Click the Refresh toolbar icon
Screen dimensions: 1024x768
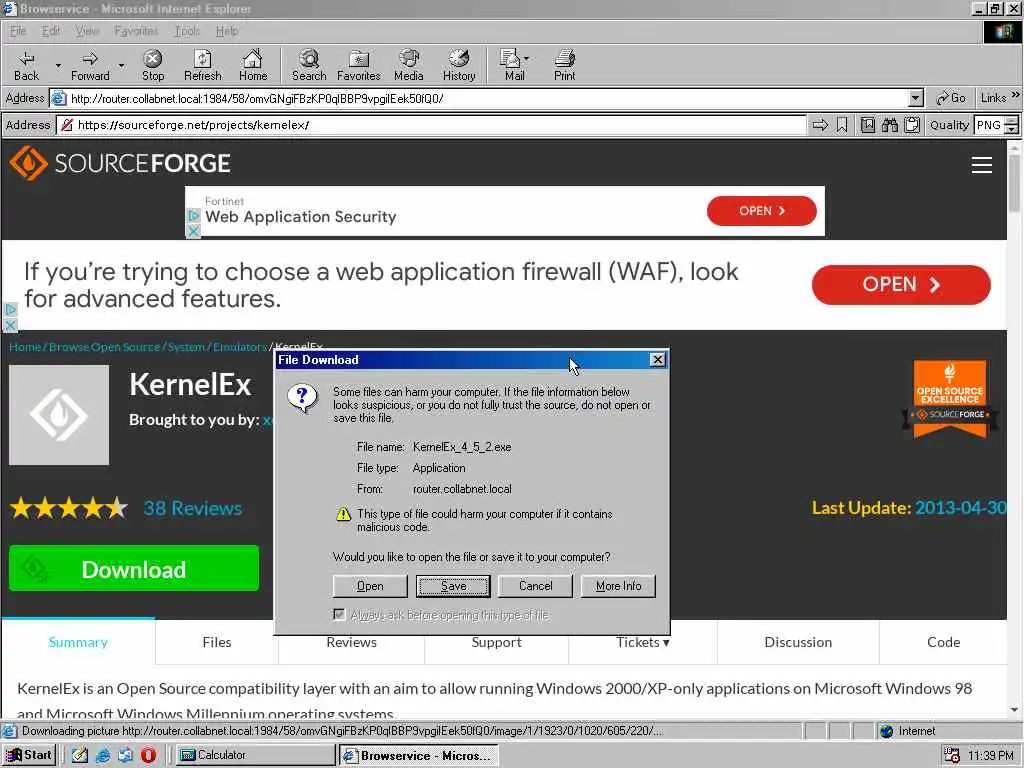tap(202, 65)
